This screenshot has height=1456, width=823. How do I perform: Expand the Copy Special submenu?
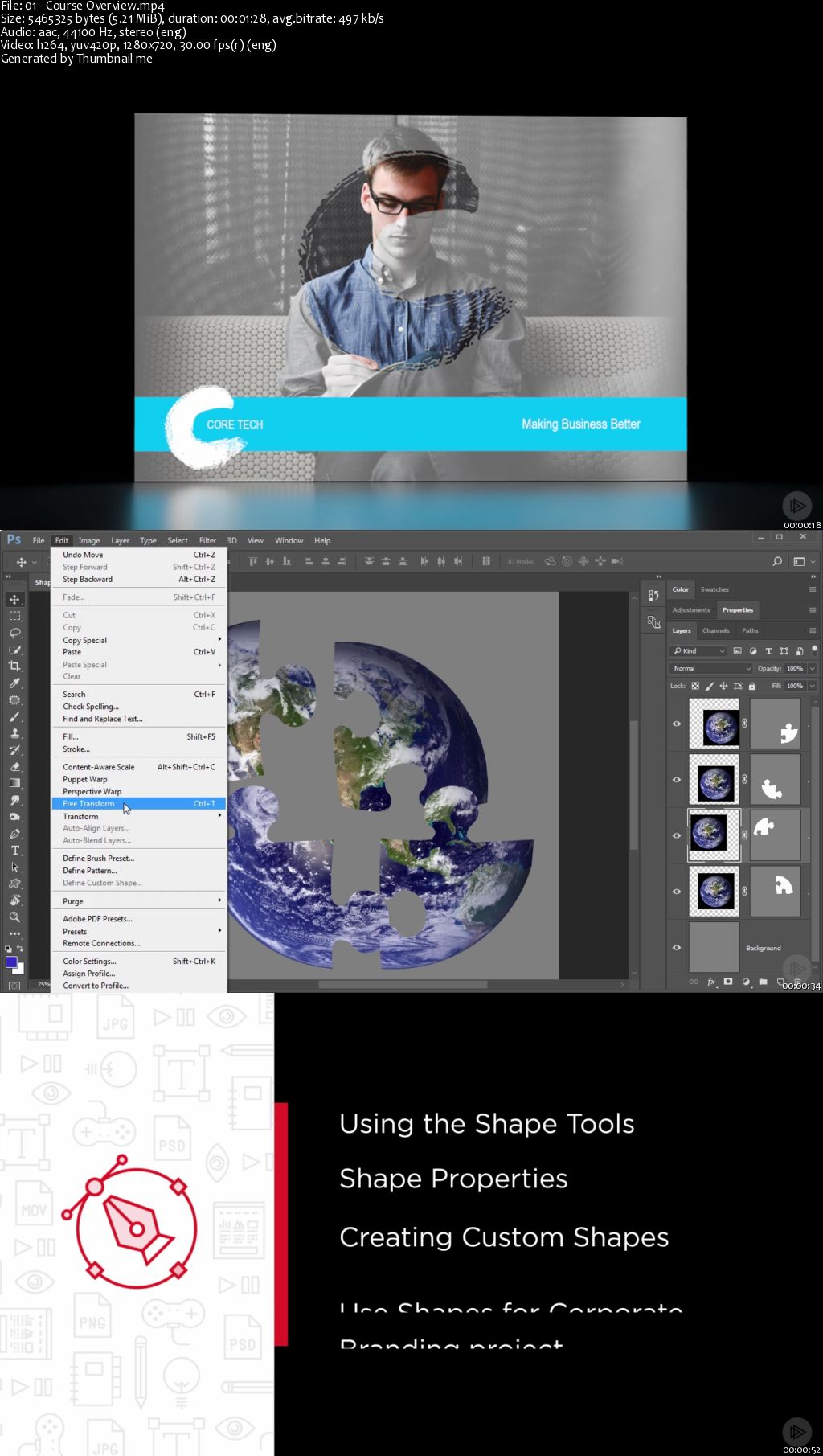tap(138, 640)
